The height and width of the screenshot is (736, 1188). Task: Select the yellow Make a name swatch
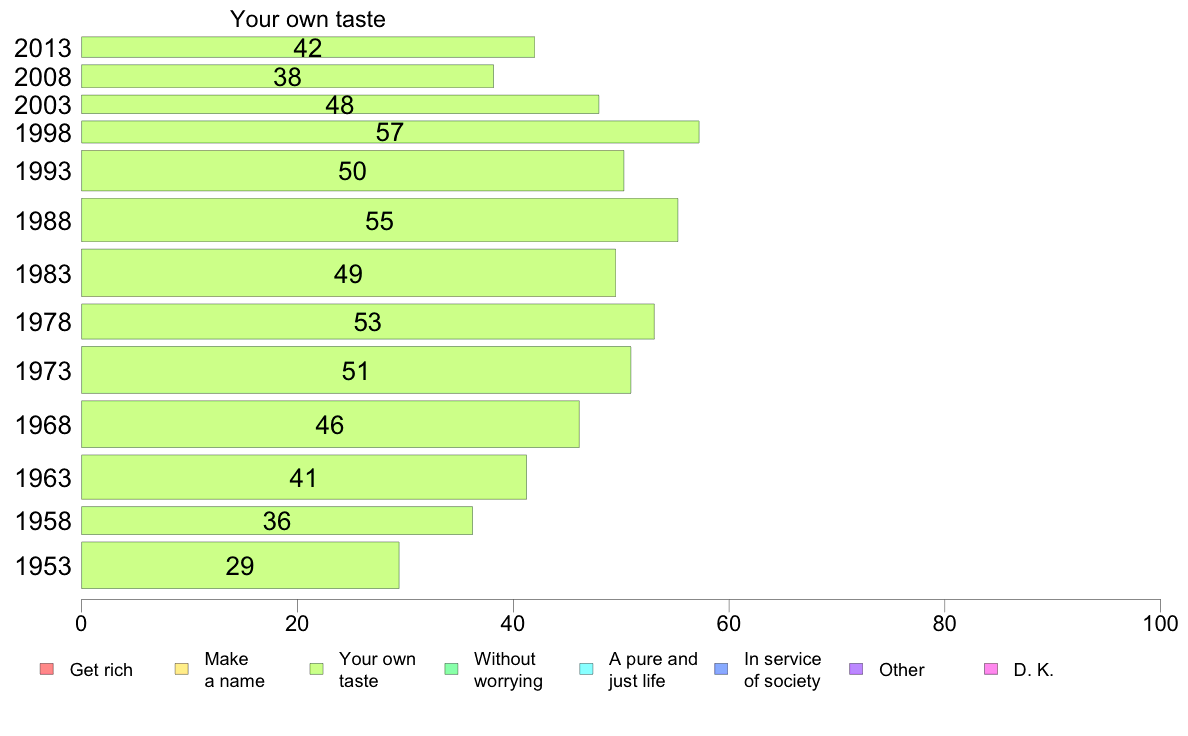click(182, 669)
